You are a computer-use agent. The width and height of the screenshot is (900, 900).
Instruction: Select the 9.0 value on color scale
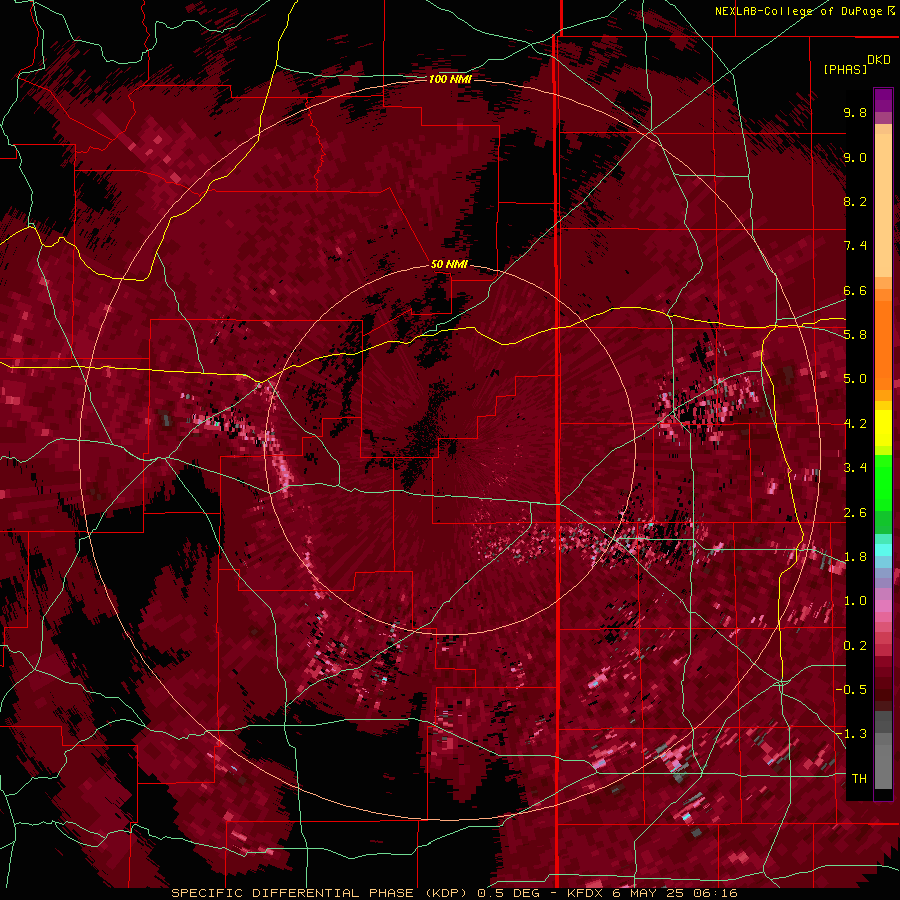tap(855, 157)
